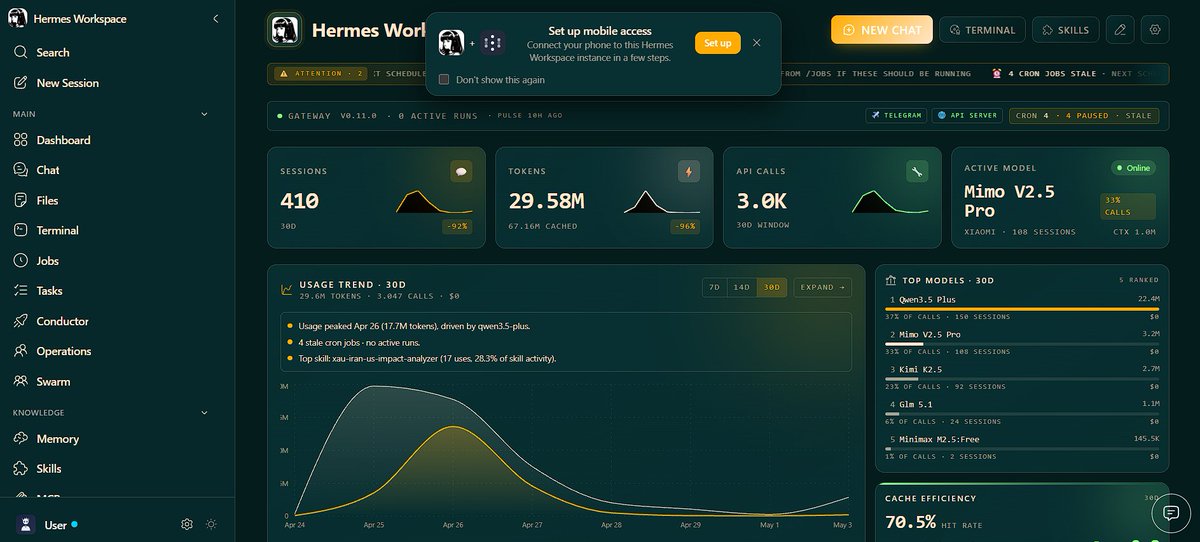Viewport: 1200px width, 542px height.
Task: Click the Qwen3.5 Plus usage bar
Action: click(x=1023, y=309)
